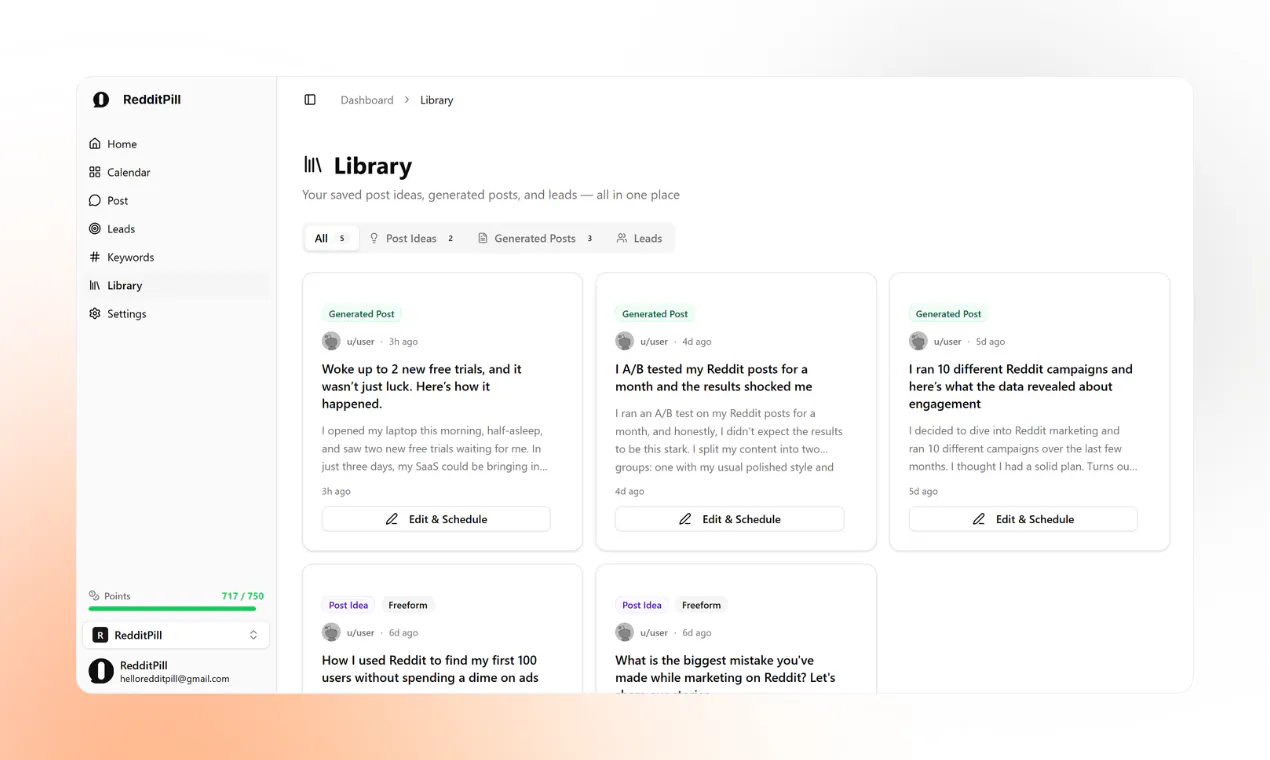The height and width of the screenshot is (760, 1270).
Task: Click the avatar on the 'first 100 users' idea
Action: (331, 632)
